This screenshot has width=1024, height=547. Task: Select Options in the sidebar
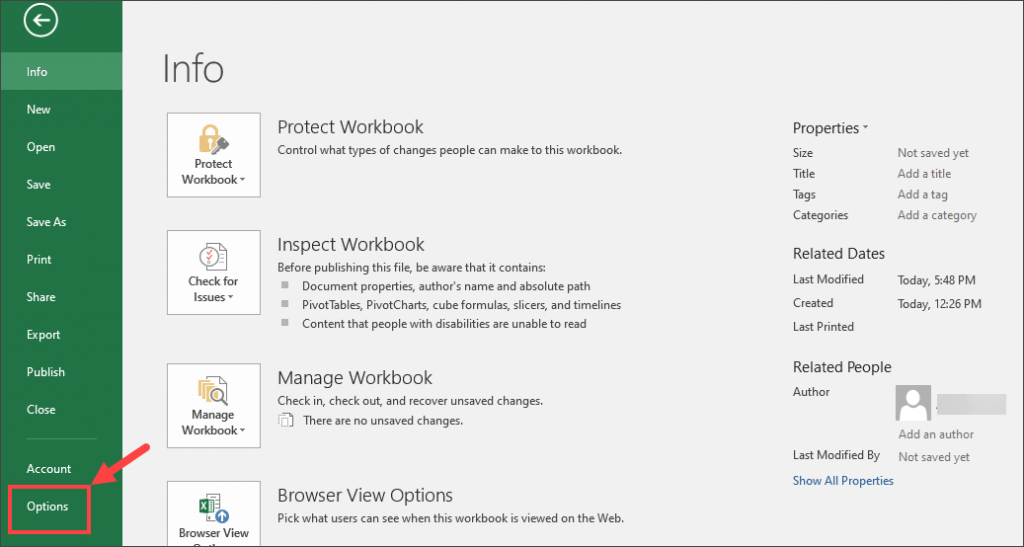[48, 507]
